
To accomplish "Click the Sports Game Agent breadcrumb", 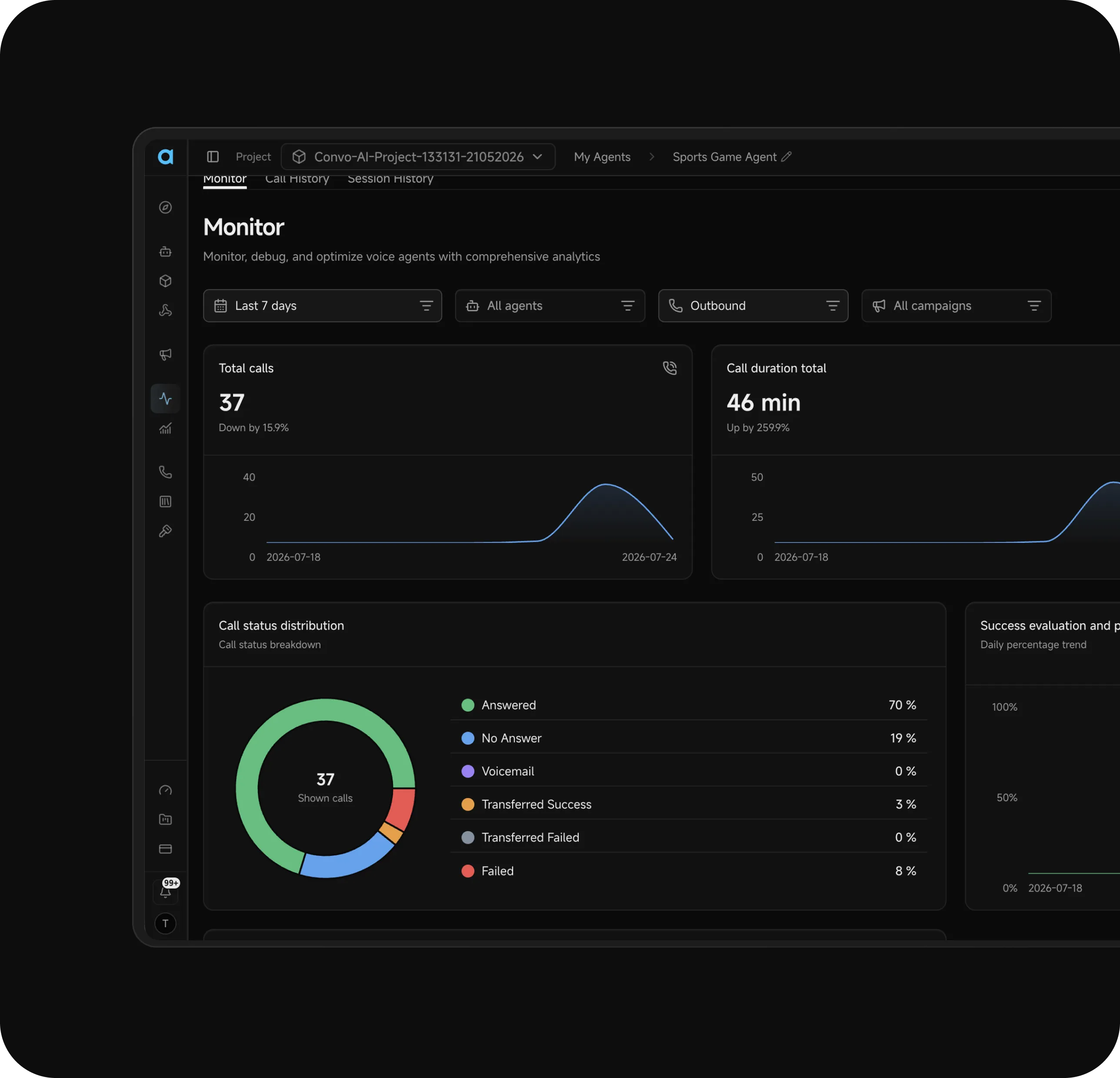I will pos(724,156).
